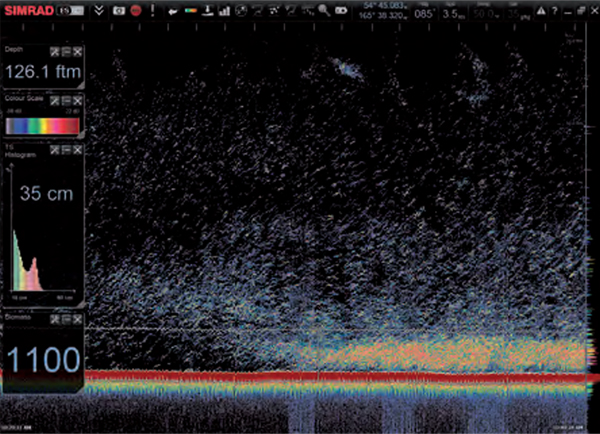Click the rainbow colour scale bar
This screenshot has height=434, width=600.
tap(42, 125)
